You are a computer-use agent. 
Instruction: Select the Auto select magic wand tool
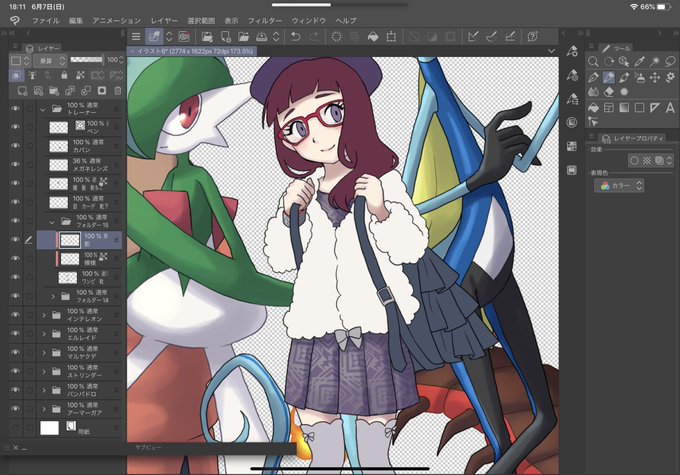655,62
